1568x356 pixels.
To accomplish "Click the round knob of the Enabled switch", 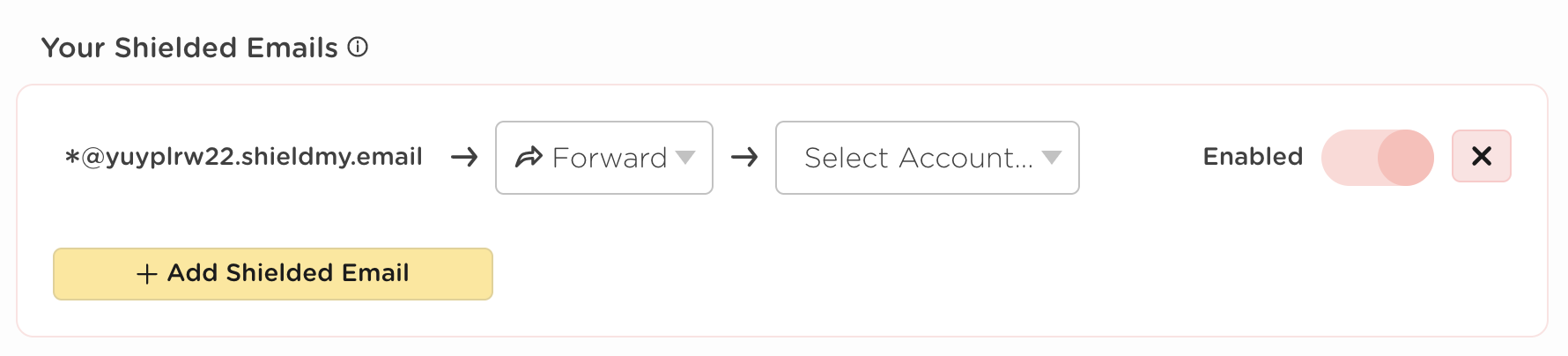I will click(x=1405, y=158).
